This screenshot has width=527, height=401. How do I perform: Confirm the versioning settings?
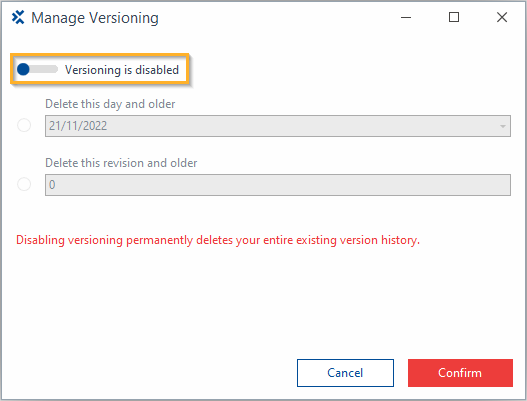coord(460,373)
